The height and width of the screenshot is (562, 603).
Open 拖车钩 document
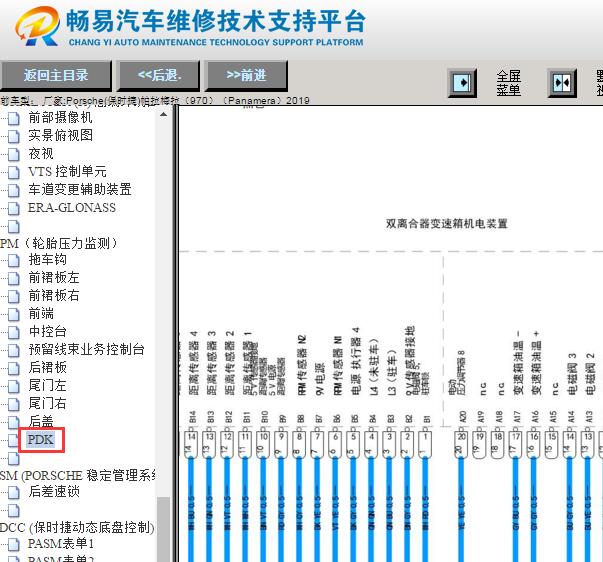point(47,260)
